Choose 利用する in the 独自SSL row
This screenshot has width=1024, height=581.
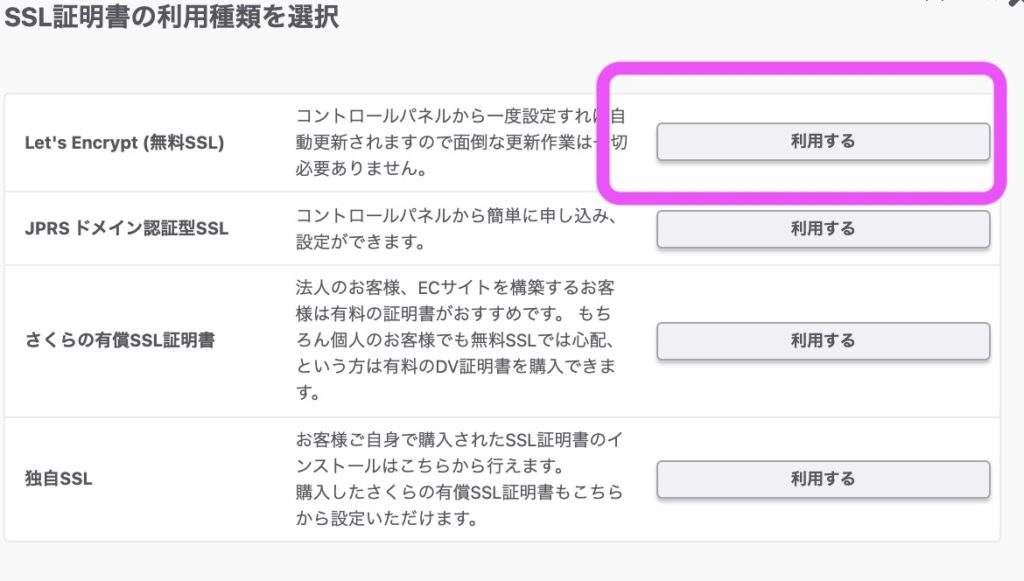click(x=822, y=479)
